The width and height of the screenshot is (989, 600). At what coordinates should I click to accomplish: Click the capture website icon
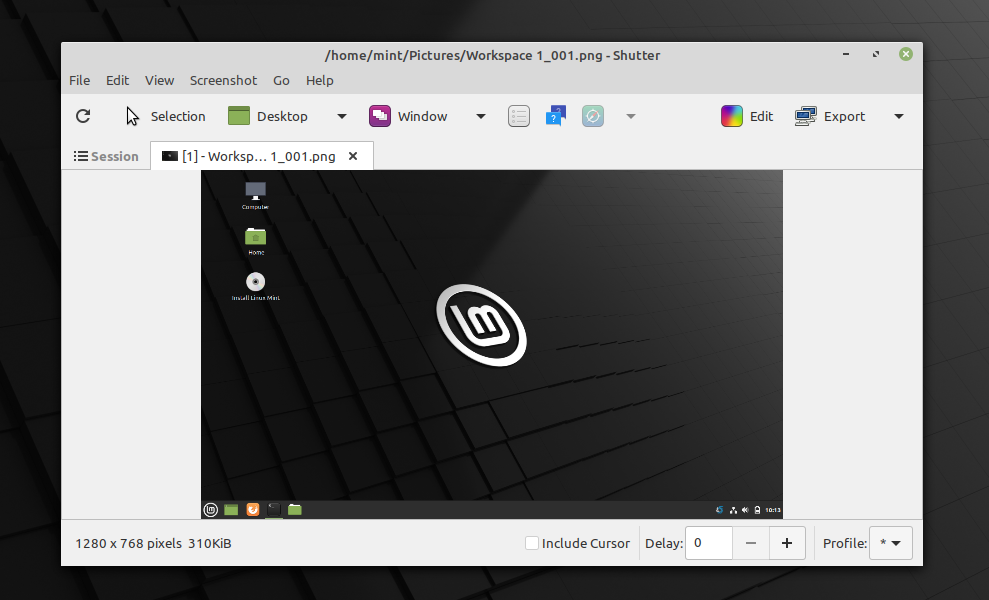coord(593,116)
